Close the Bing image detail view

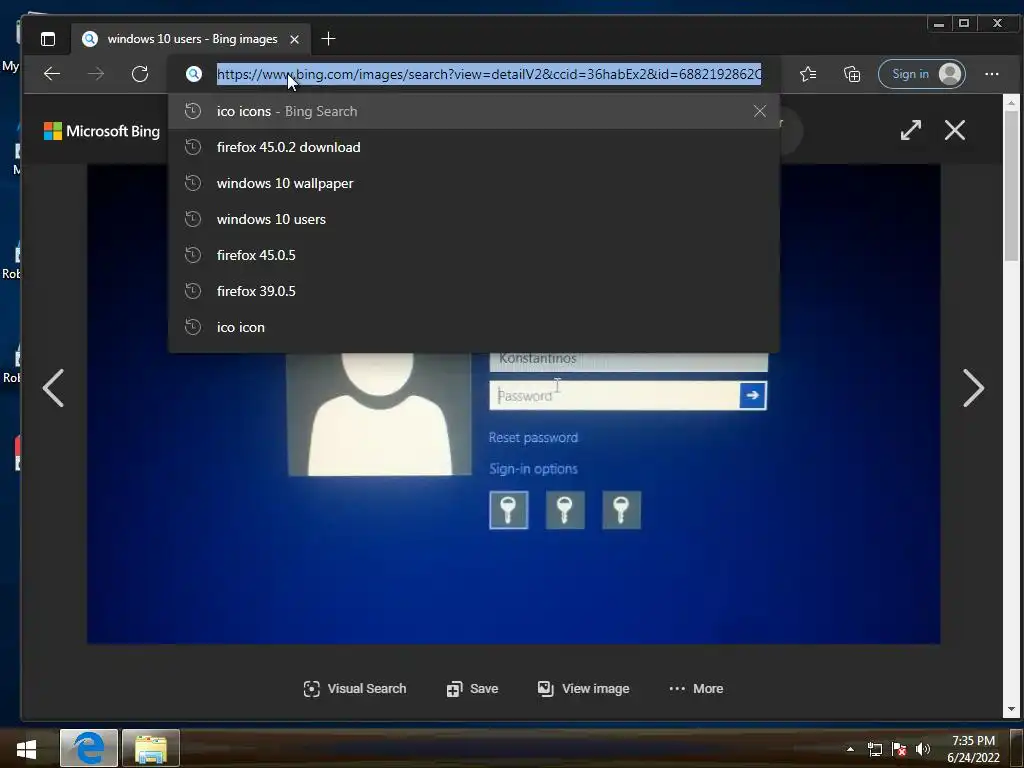tap(955, 130)
